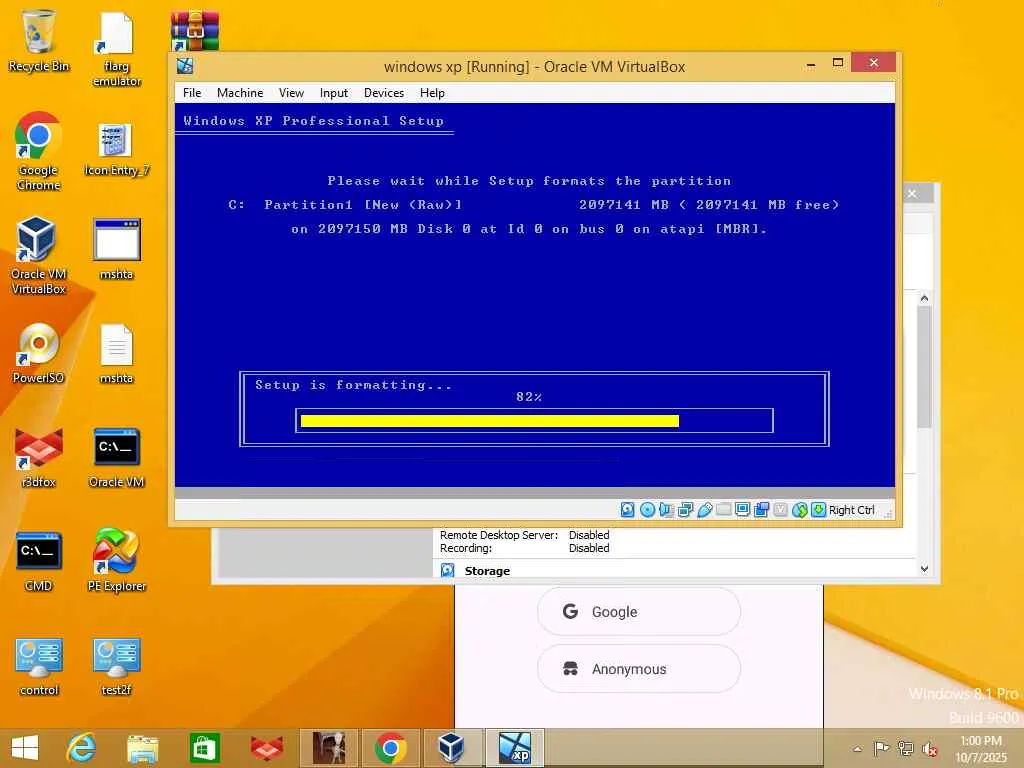Select the Recycle Bin desktop icon

click(39, 40)
